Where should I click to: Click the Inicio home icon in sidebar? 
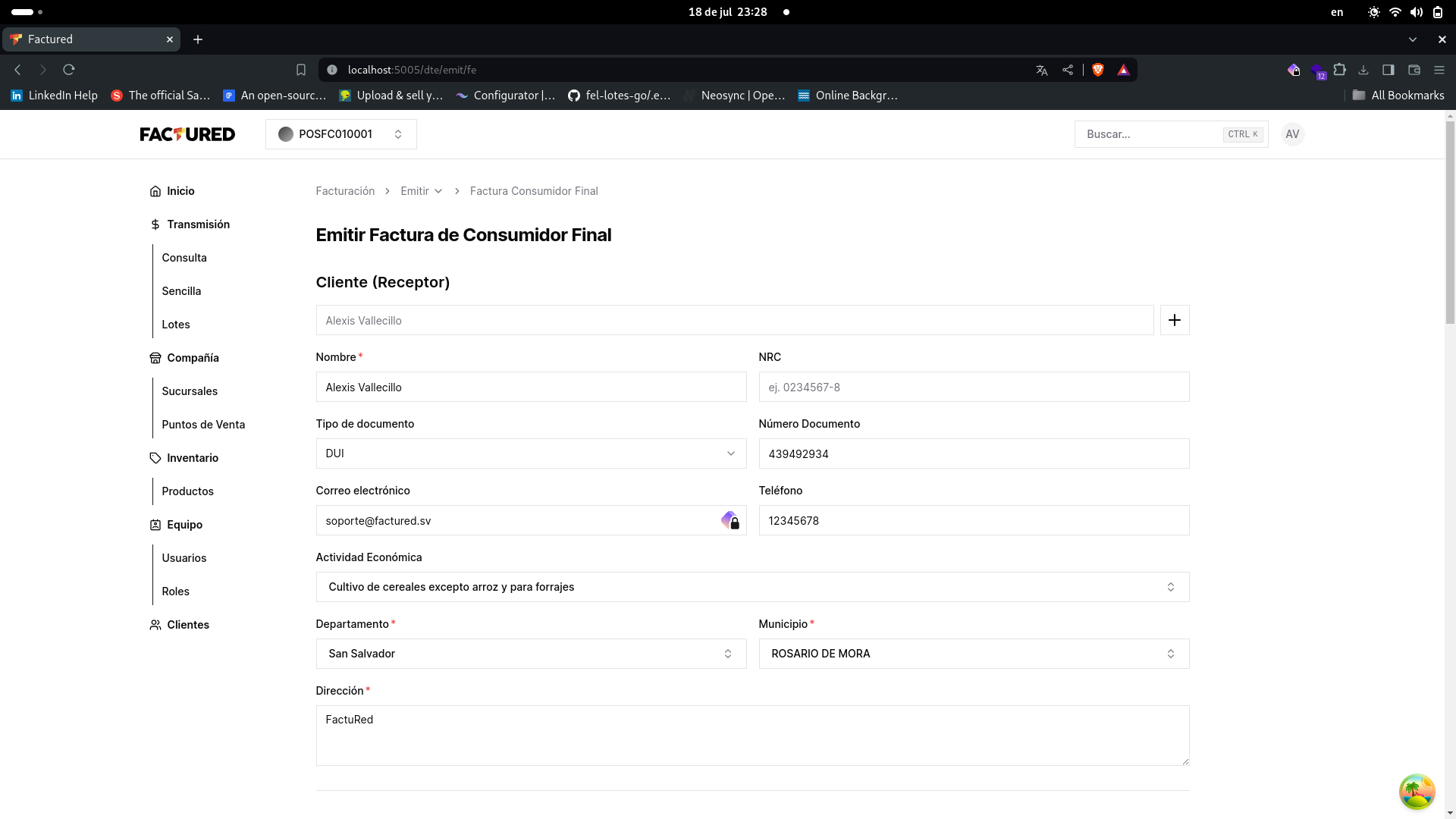coord(155,191)
